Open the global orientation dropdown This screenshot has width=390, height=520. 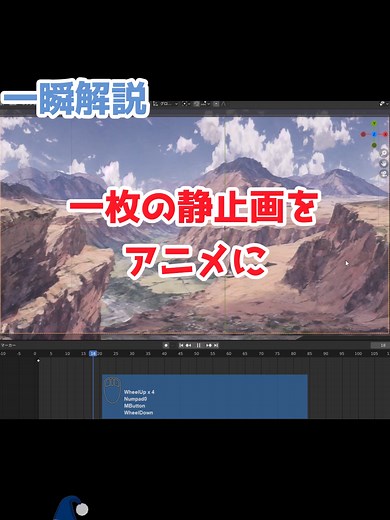(169, 104)
